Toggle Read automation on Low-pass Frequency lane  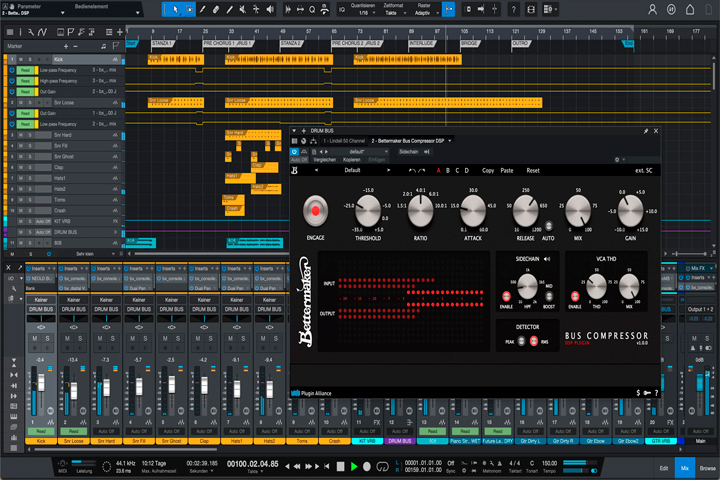click(25, 70)
